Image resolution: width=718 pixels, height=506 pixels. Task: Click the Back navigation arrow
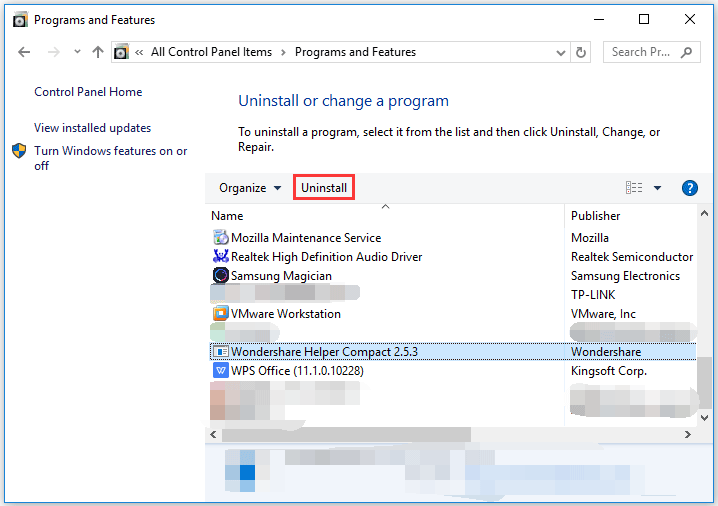pos(24,52)
